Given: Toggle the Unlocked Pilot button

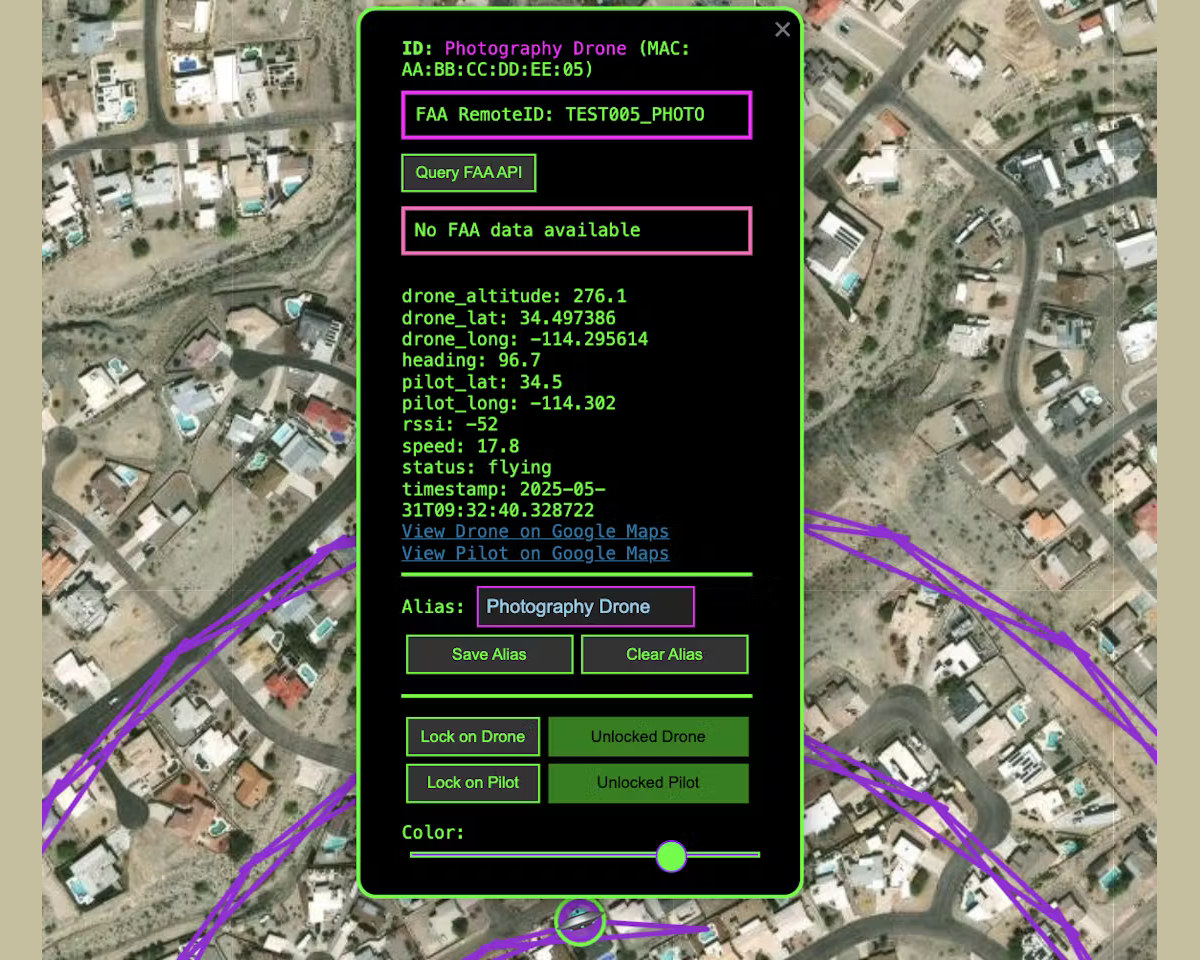Looking at the screenshot, I should coord(648,783).
